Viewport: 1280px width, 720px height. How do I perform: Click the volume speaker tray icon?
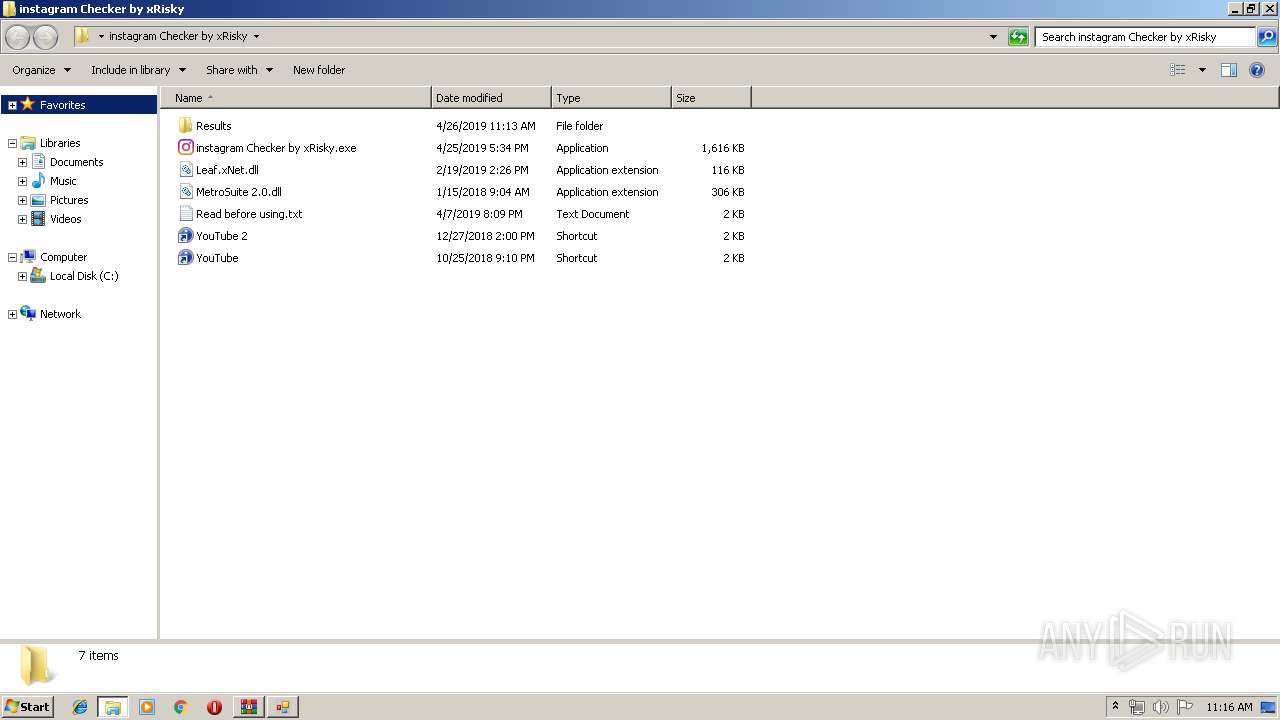click(1161, 707)
